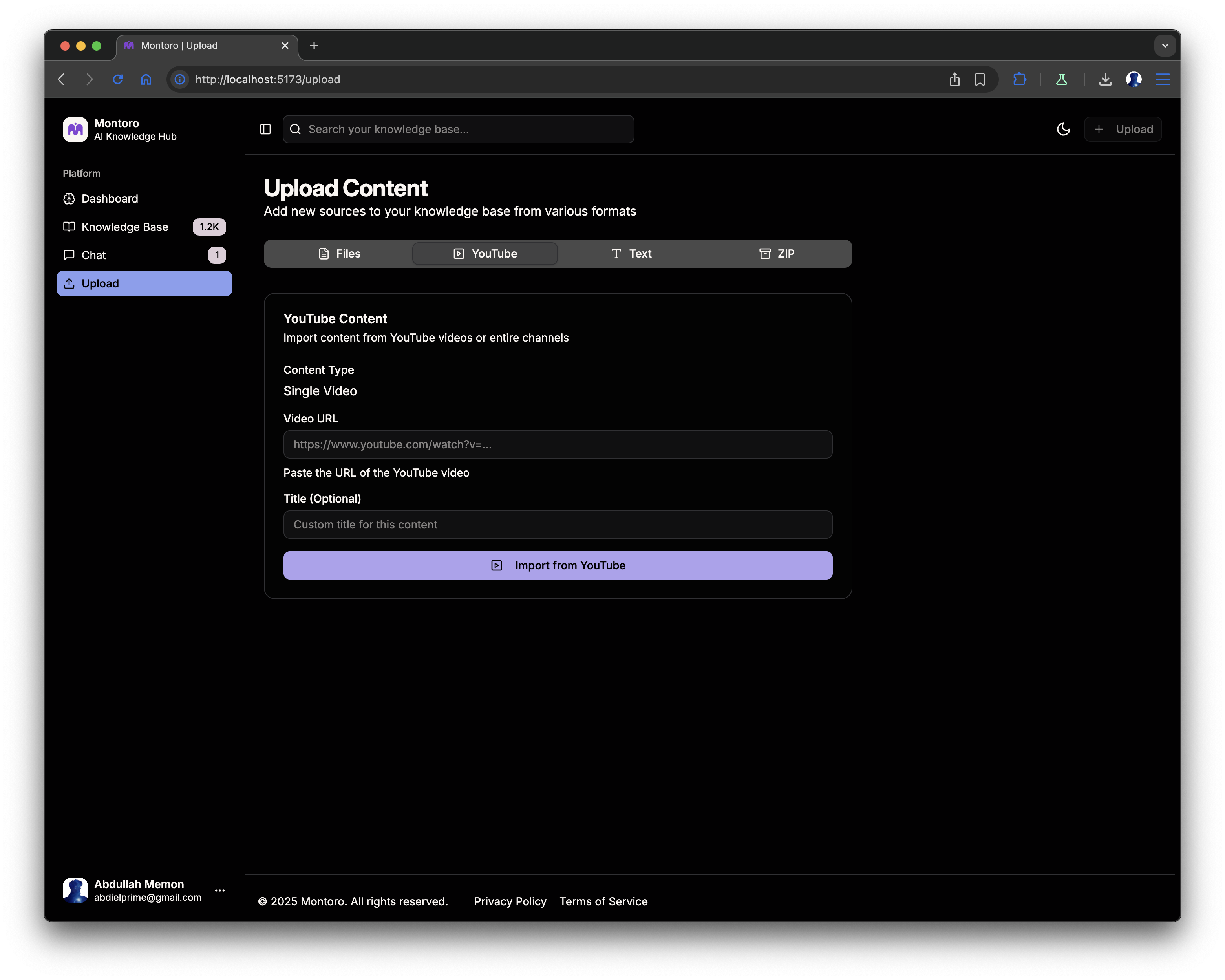Open the options menu next to Abdullah Memon
1225x980 pixels.
[x=220, y=890]
